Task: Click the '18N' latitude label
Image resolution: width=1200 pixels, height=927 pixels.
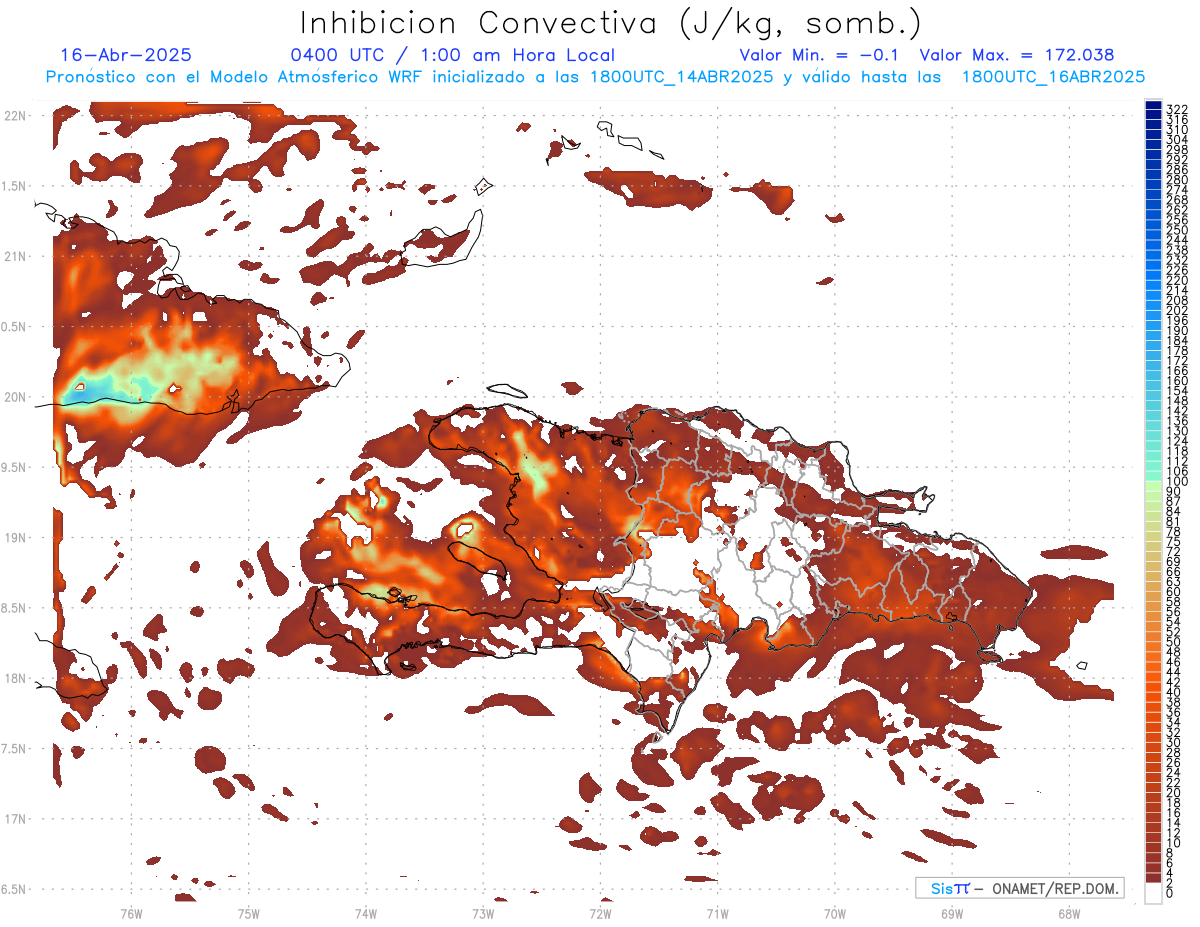Action: point(16,678)
